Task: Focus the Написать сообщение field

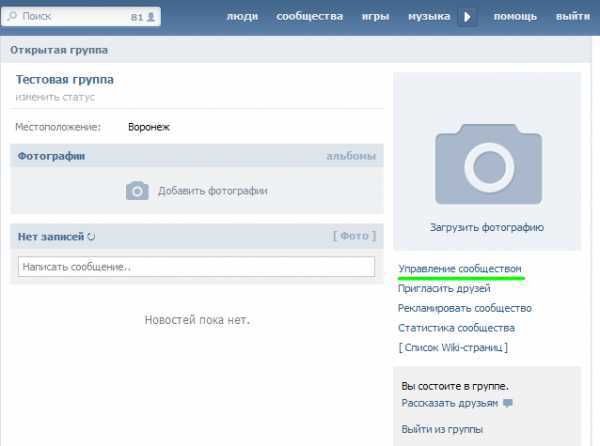Action: tap(196, 267)
